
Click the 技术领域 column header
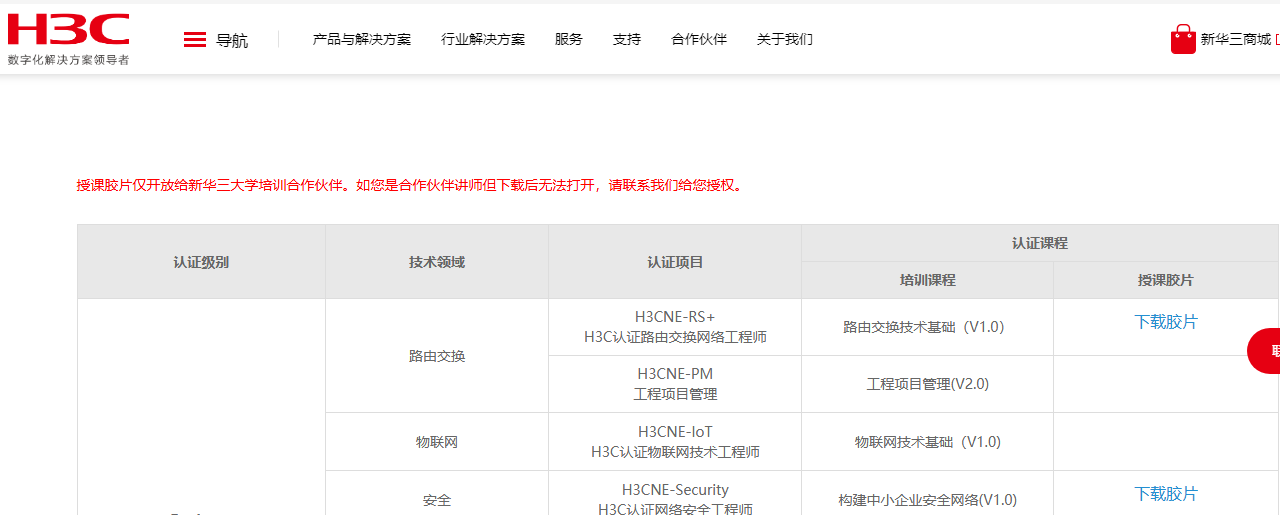coord(437,262)
